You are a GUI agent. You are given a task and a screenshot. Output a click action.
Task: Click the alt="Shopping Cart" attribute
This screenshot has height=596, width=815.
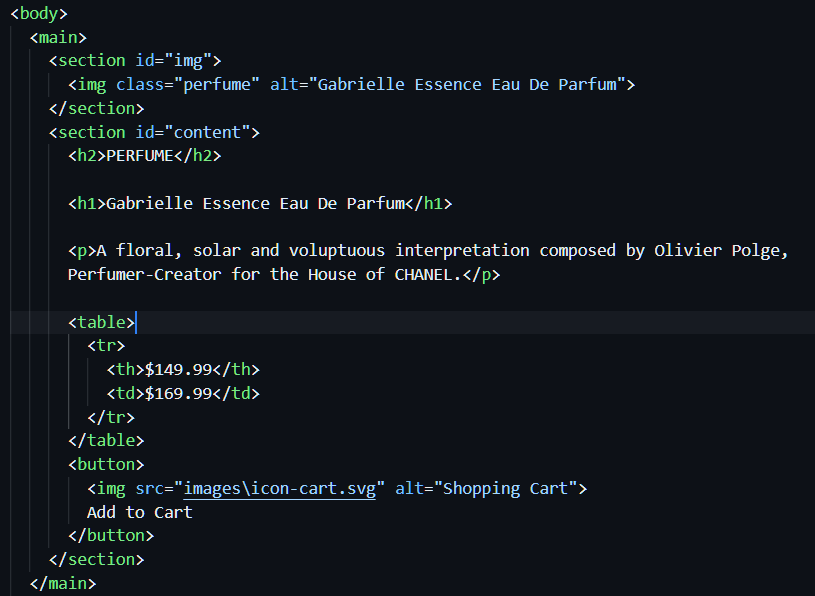[487, 489]
